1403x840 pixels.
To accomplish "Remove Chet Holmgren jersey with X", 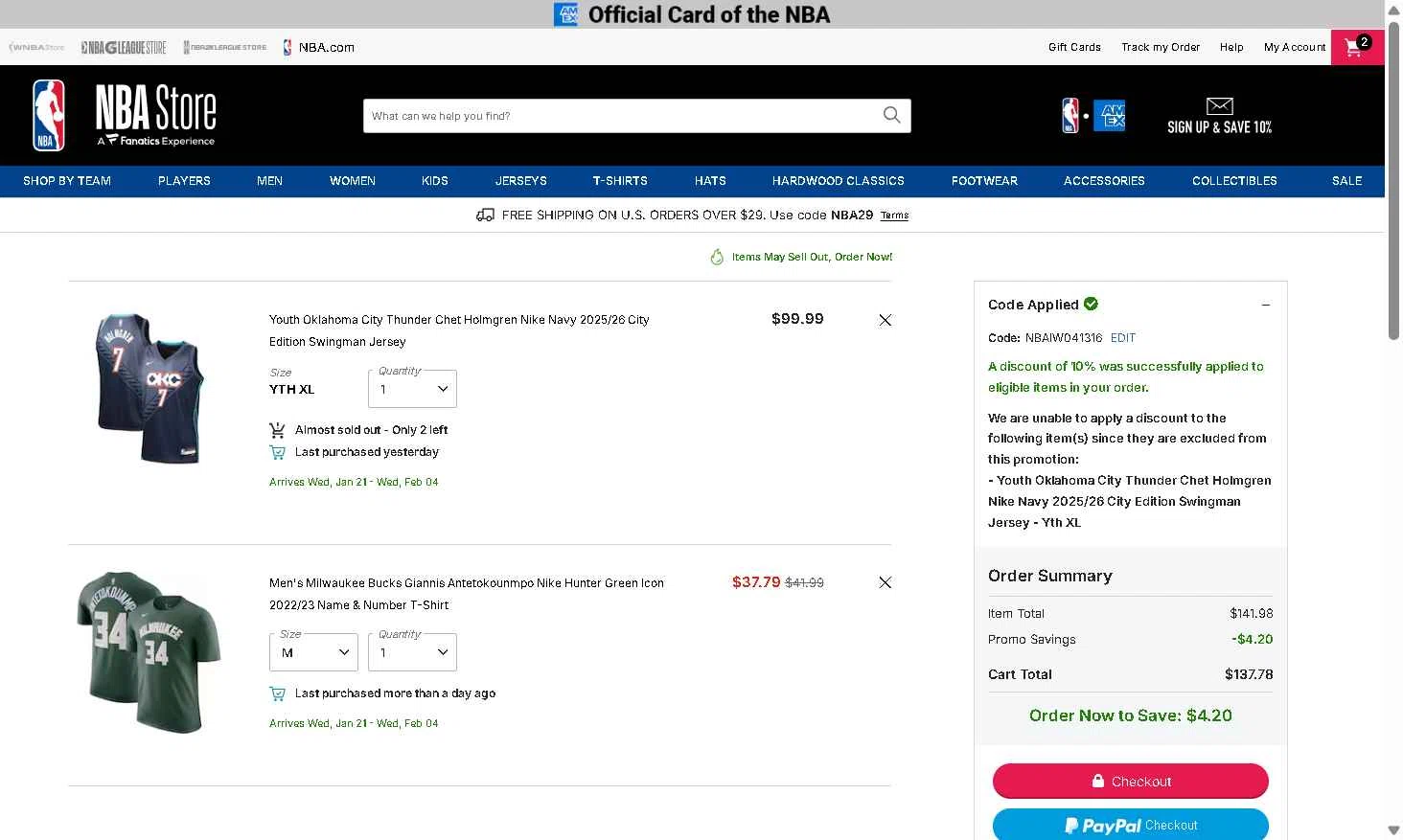I will [885, 320].
